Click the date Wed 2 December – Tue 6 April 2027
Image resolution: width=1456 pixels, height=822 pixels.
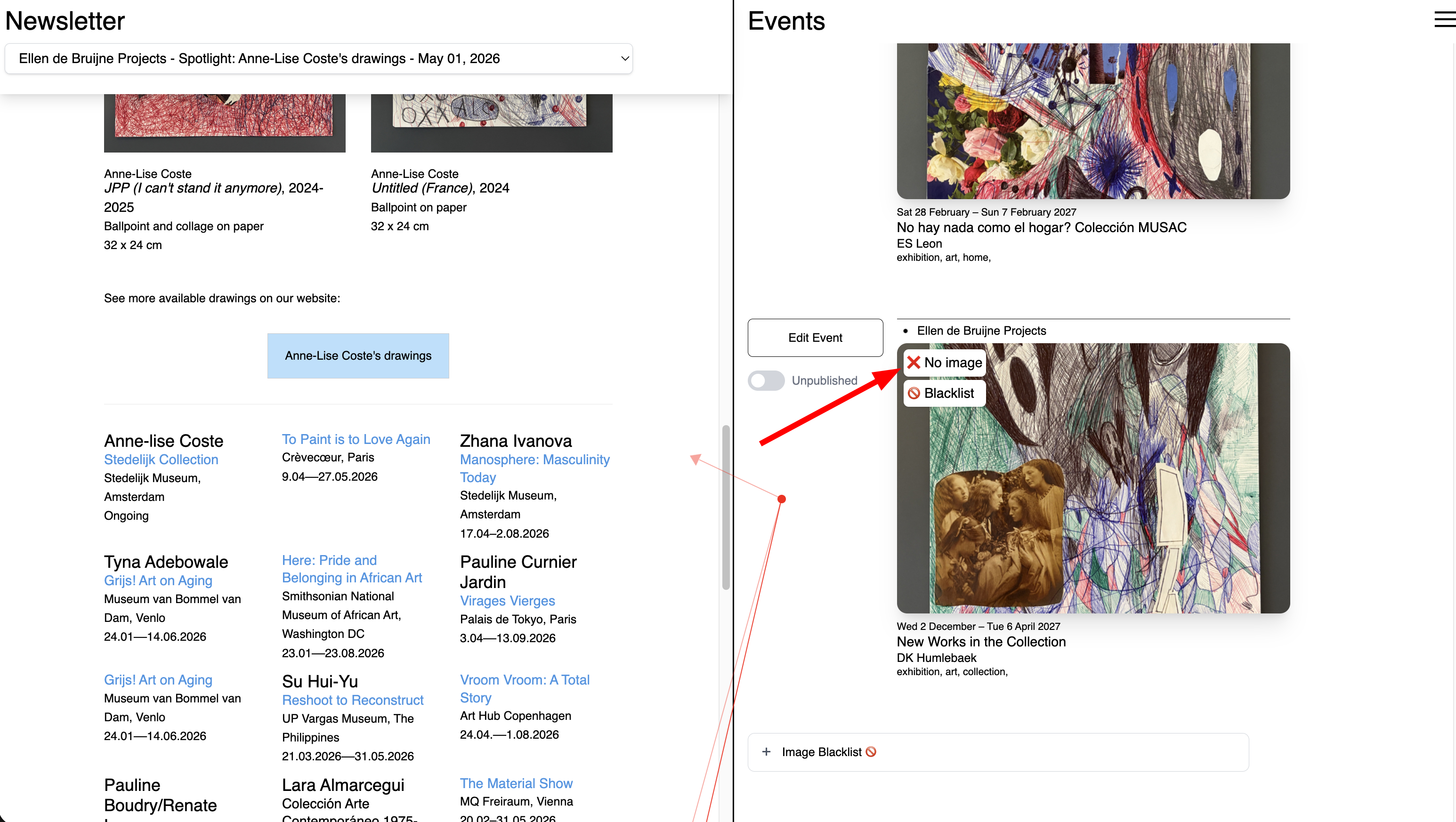(x=979, y=627)
